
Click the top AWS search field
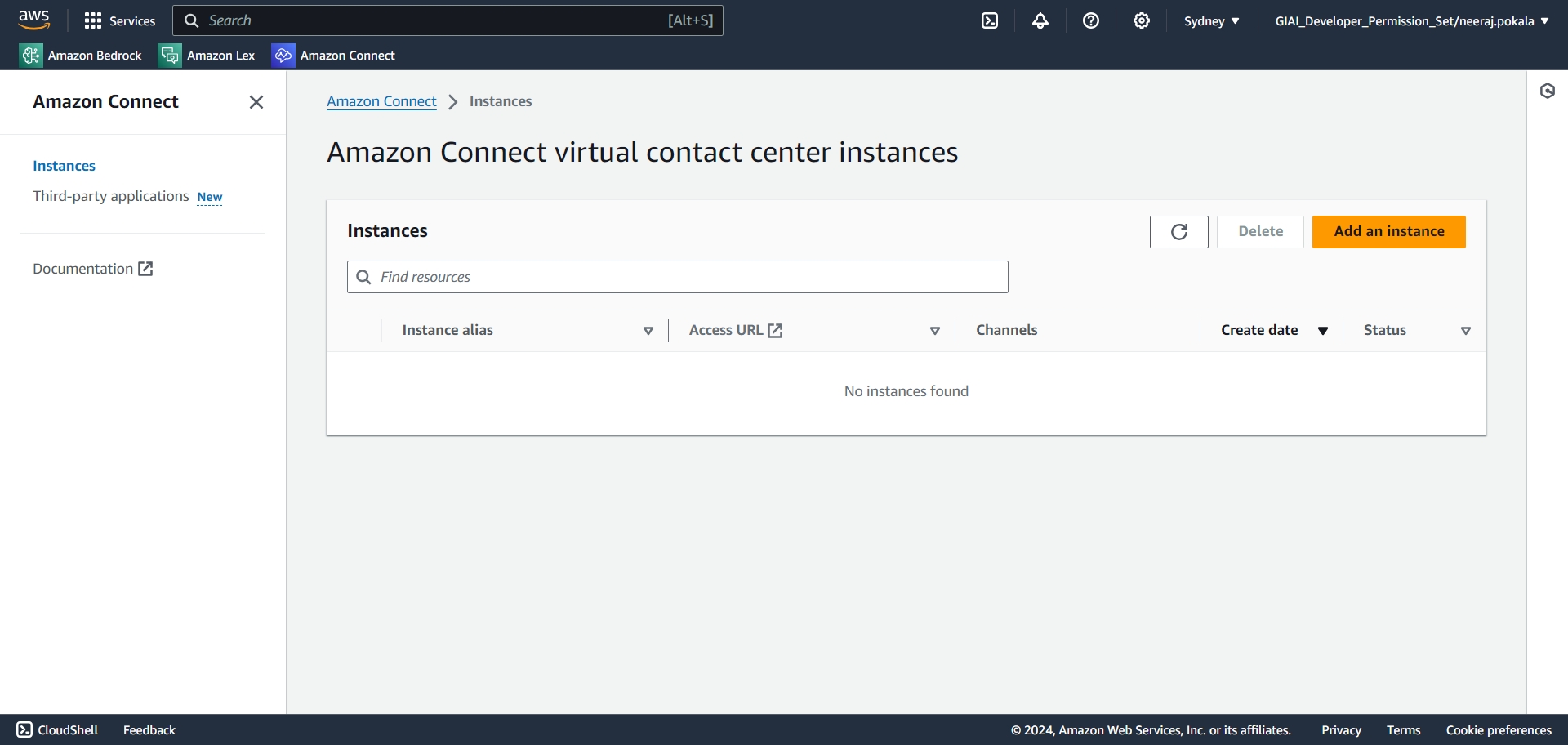coord(448,20)
